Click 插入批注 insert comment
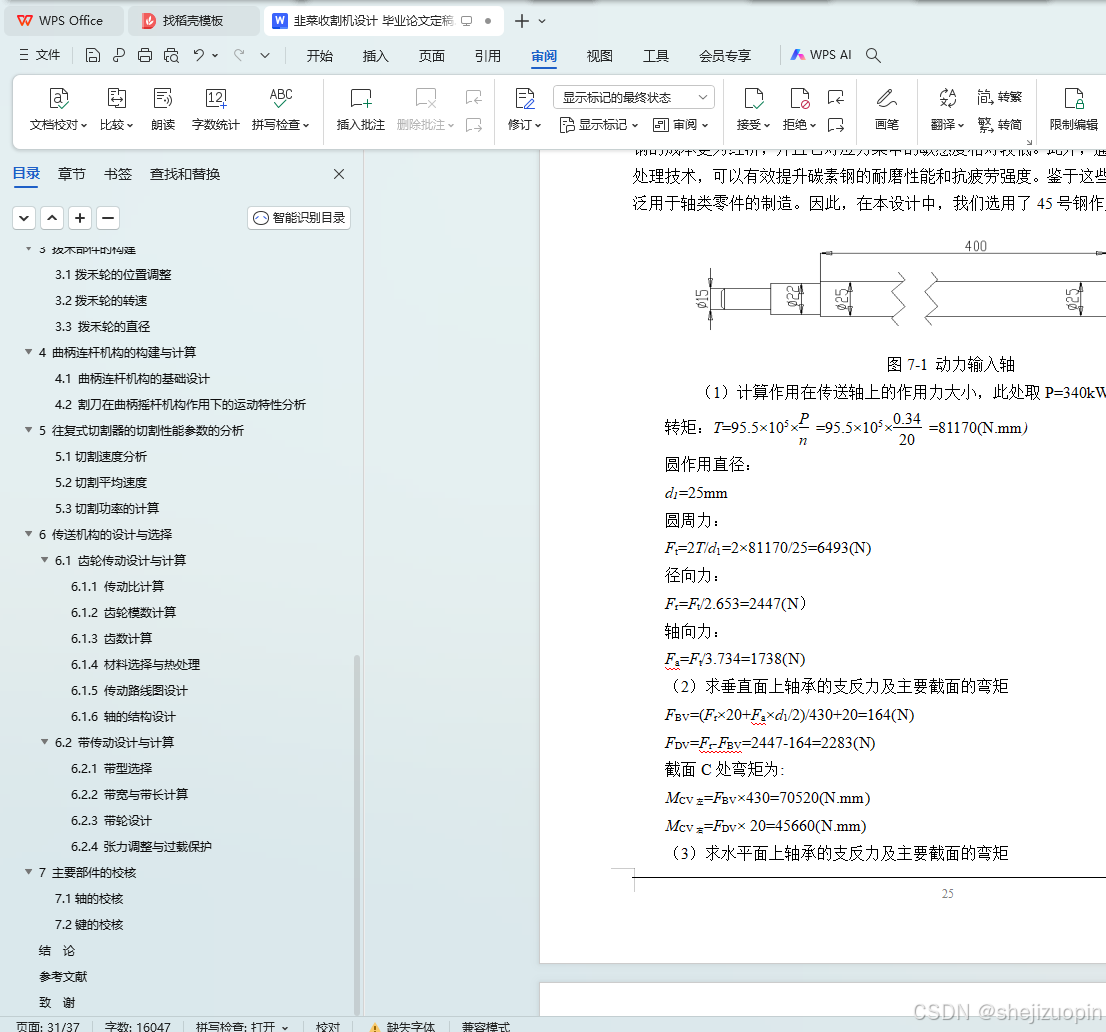The width and height of the screenshot is (1106, 1032). (x=360, y=109)
